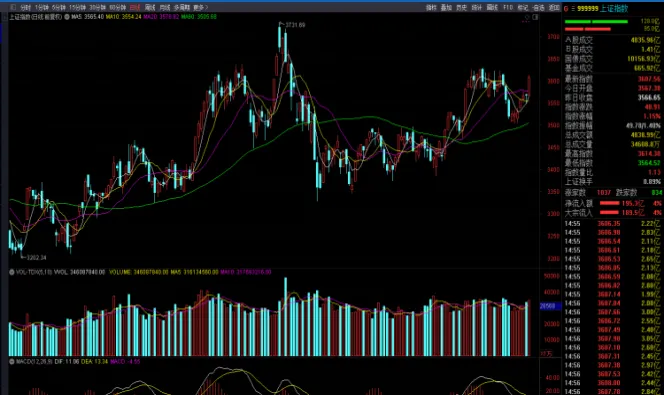Viewport: 664px width, 395px height.
Task: Click the 标记 mark button
Action: [x=523, y=8]
